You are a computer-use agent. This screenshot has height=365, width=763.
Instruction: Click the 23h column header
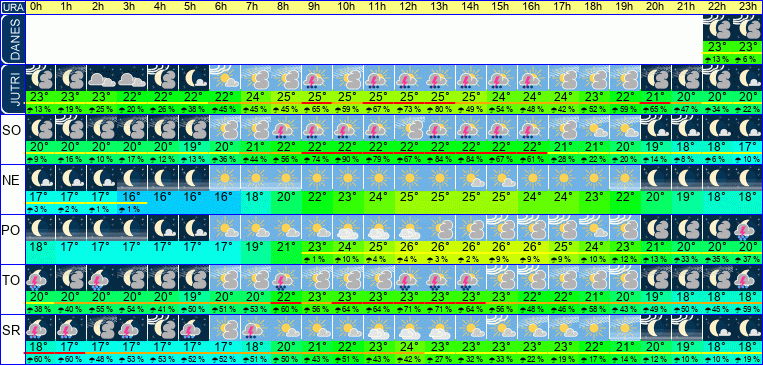coord(748,7)
